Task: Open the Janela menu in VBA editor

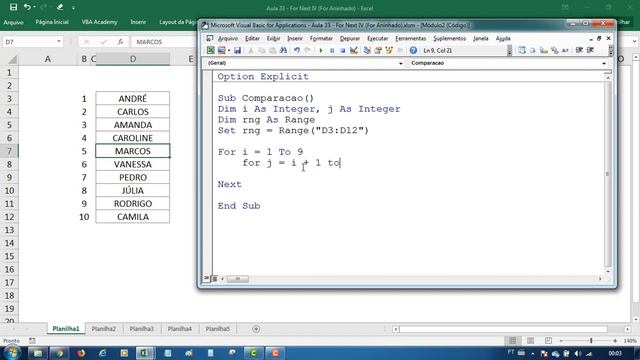Action: (481, 38)
